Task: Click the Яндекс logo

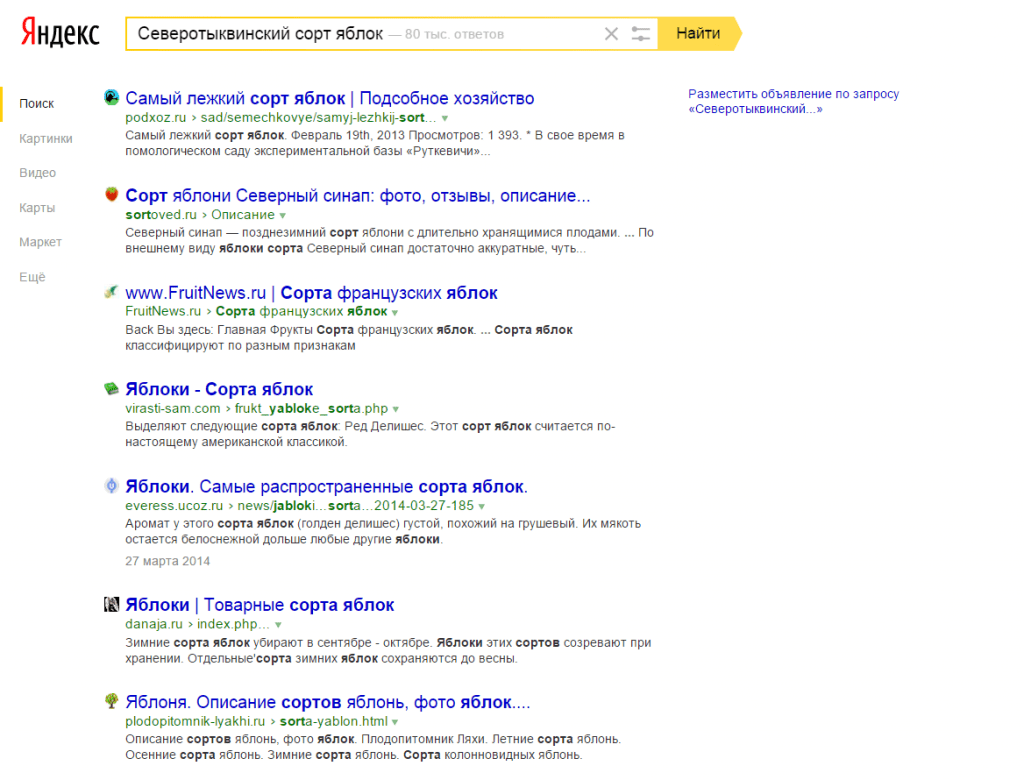Action: pyautogui.click(x=60, y=33)
